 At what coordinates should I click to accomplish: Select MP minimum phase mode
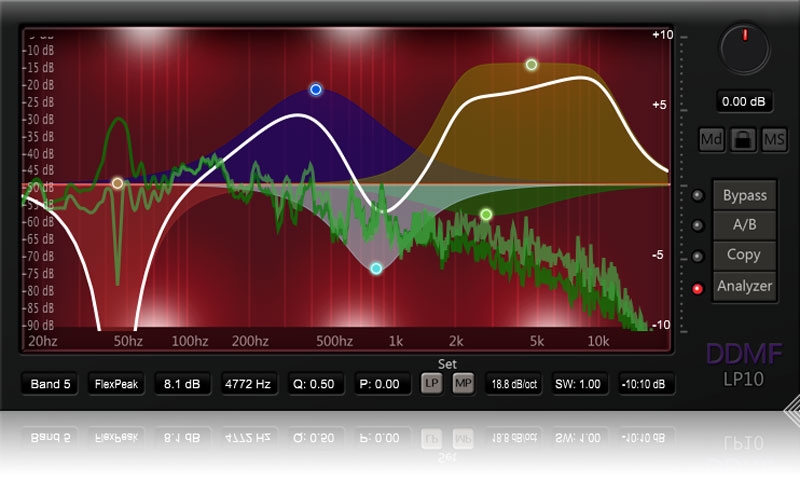pyautogui.click(x=463, y=383)
